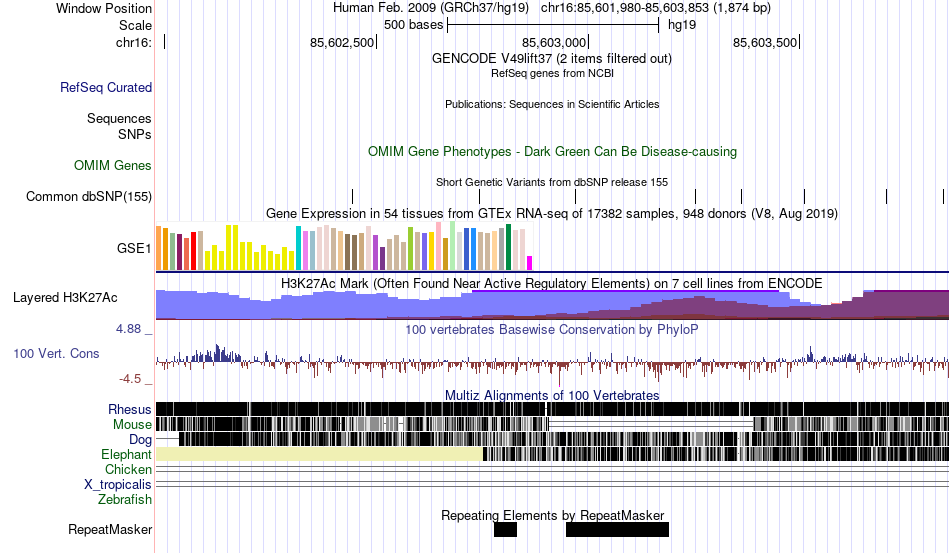Click the Gene Expression in 54 tissues title
Image resolution: width=950 pixels, height=553 pixels.
552,213
